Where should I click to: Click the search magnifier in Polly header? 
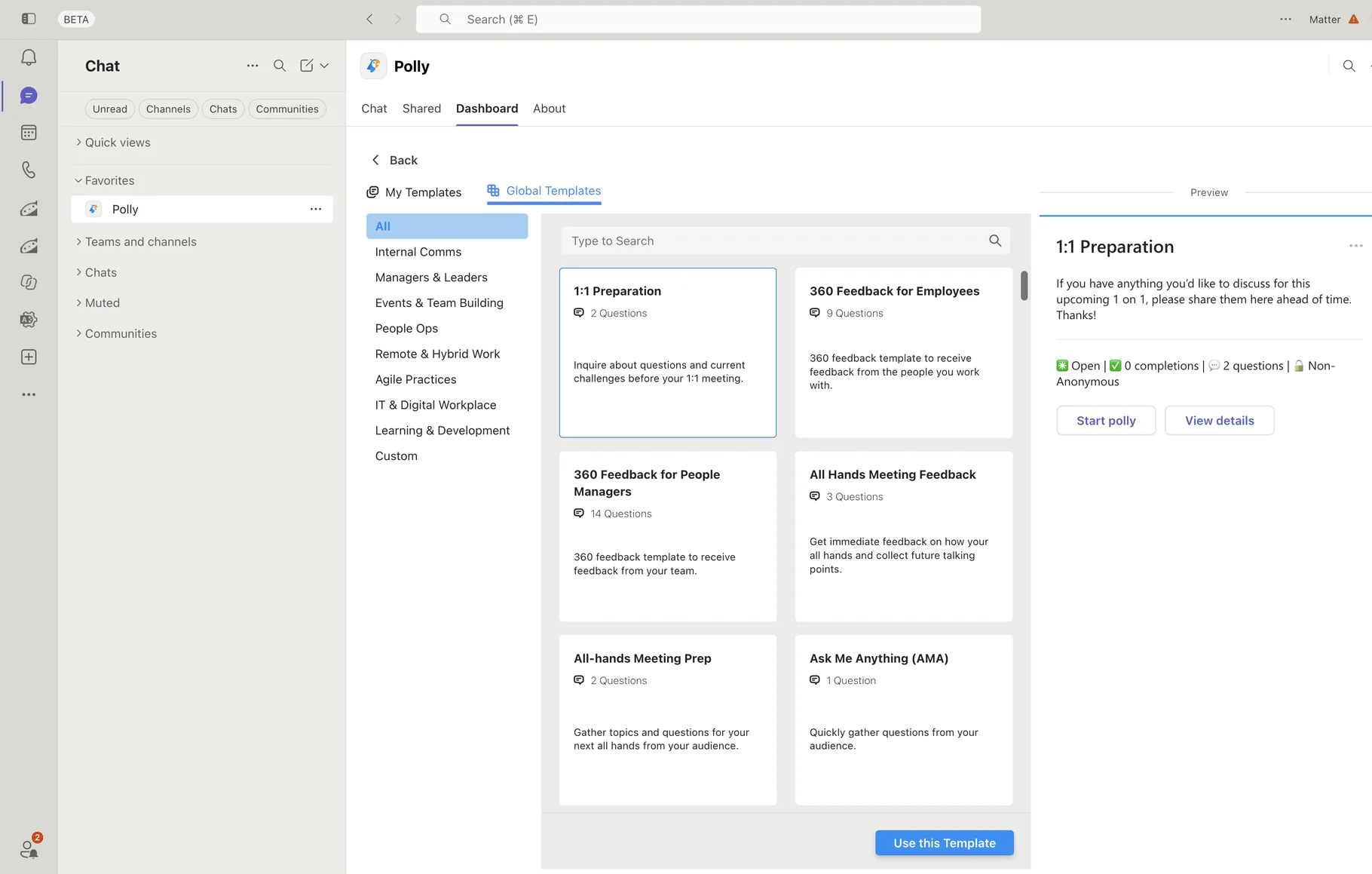tap(1349, 66)
